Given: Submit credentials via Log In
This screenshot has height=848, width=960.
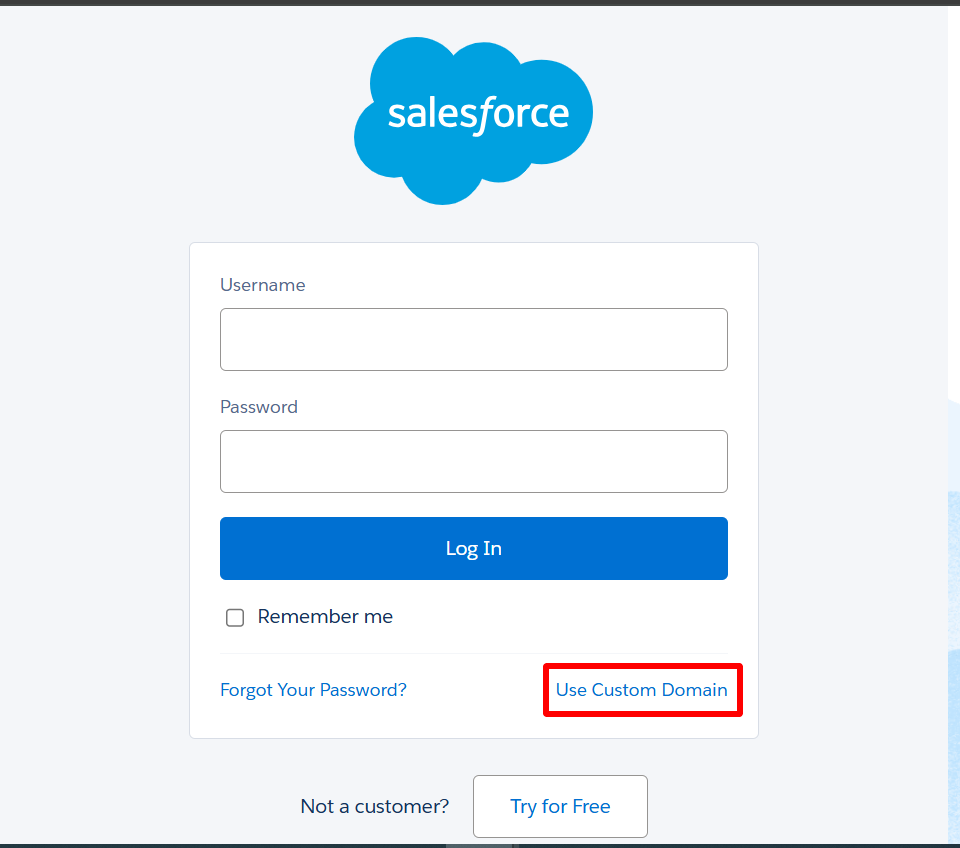Looking at the screenshot, I should 473,548.
